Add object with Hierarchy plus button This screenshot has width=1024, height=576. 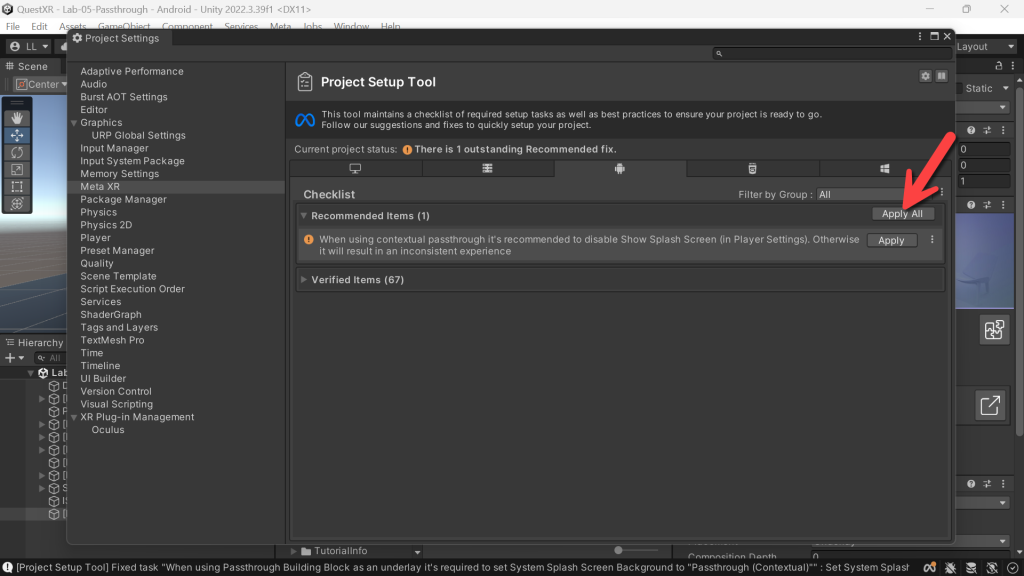[14, 358]
